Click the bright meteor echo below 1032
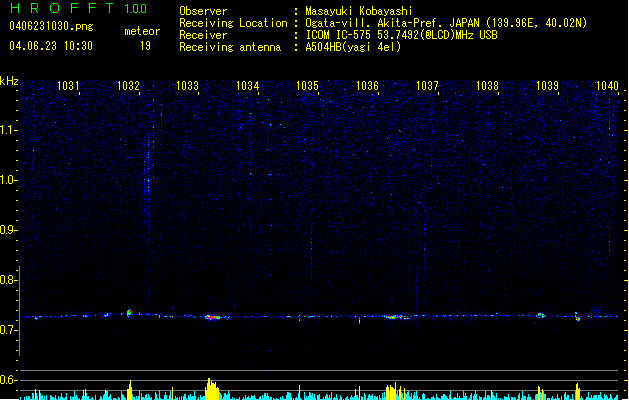 (x=129, y=313)
